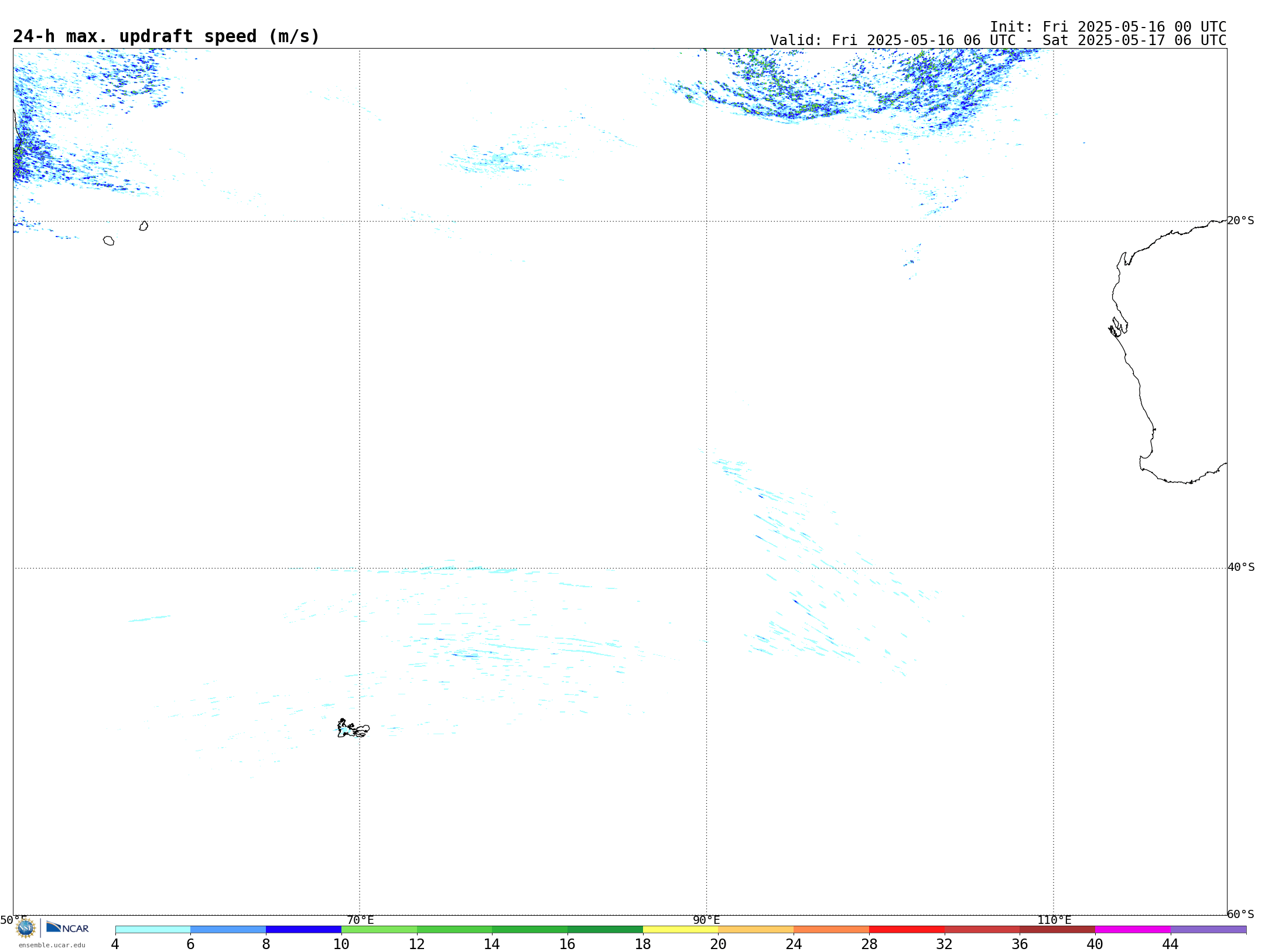Select the 'Init: Fri 2025-05-16 00 UTC' line
Screen dimensions: 1265x952
(1108, 27)
